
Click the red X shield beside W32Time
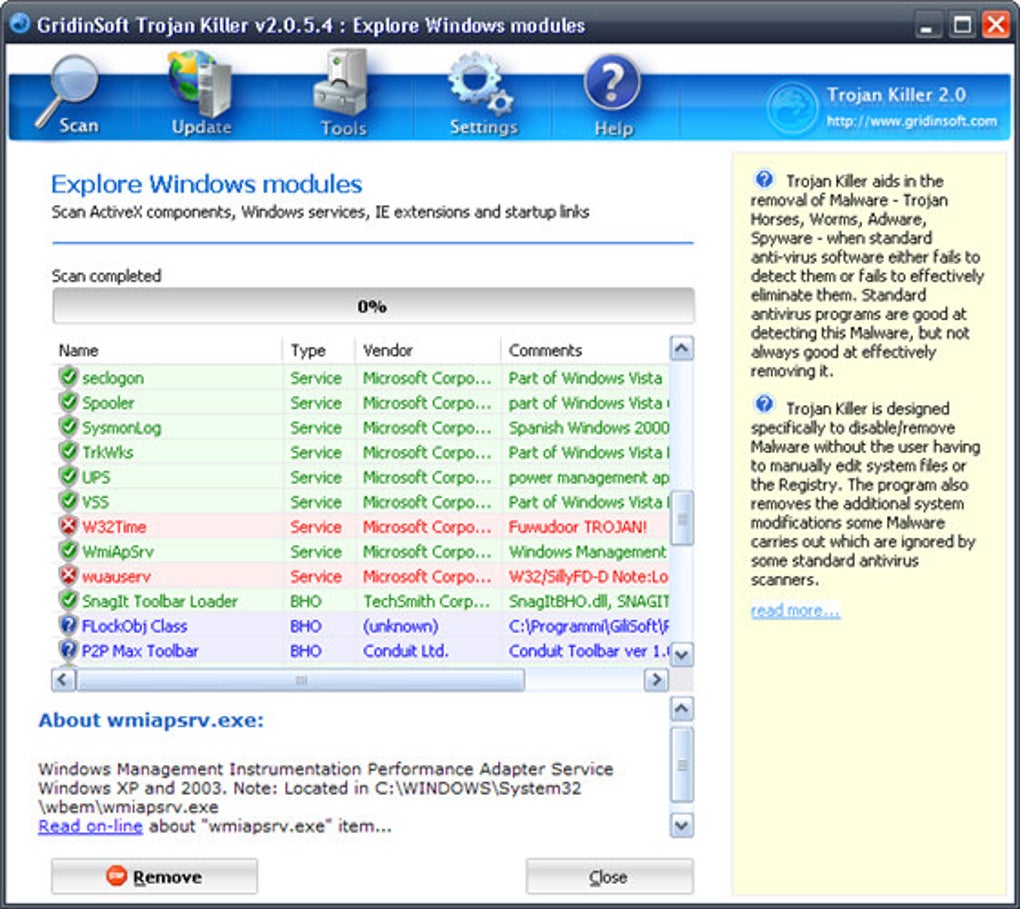68,525
